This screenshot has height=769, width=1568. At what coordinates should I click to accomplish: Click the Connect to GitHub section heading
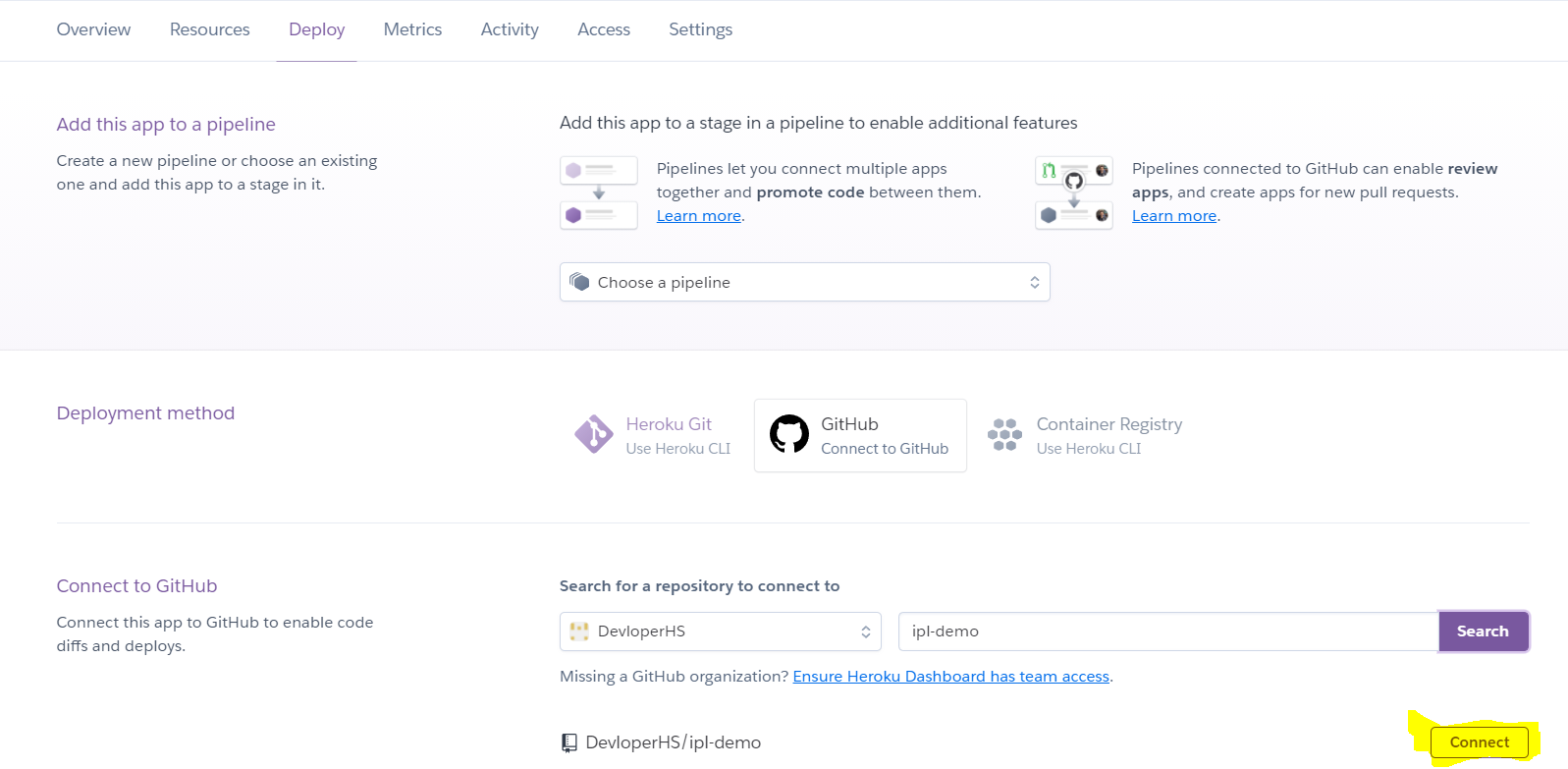[x=136, y=585]
